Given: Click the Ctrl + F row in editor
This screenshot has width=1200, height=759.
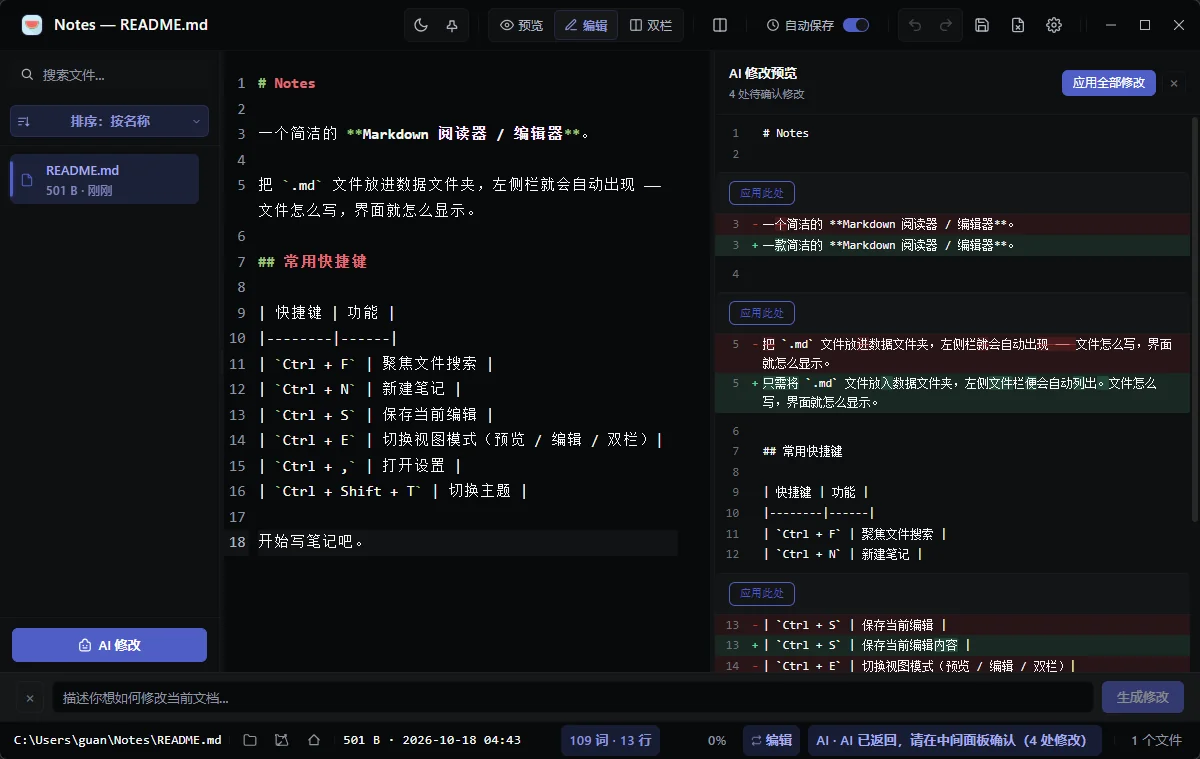Looking at the screenshot, I should (x=375, y=363).
